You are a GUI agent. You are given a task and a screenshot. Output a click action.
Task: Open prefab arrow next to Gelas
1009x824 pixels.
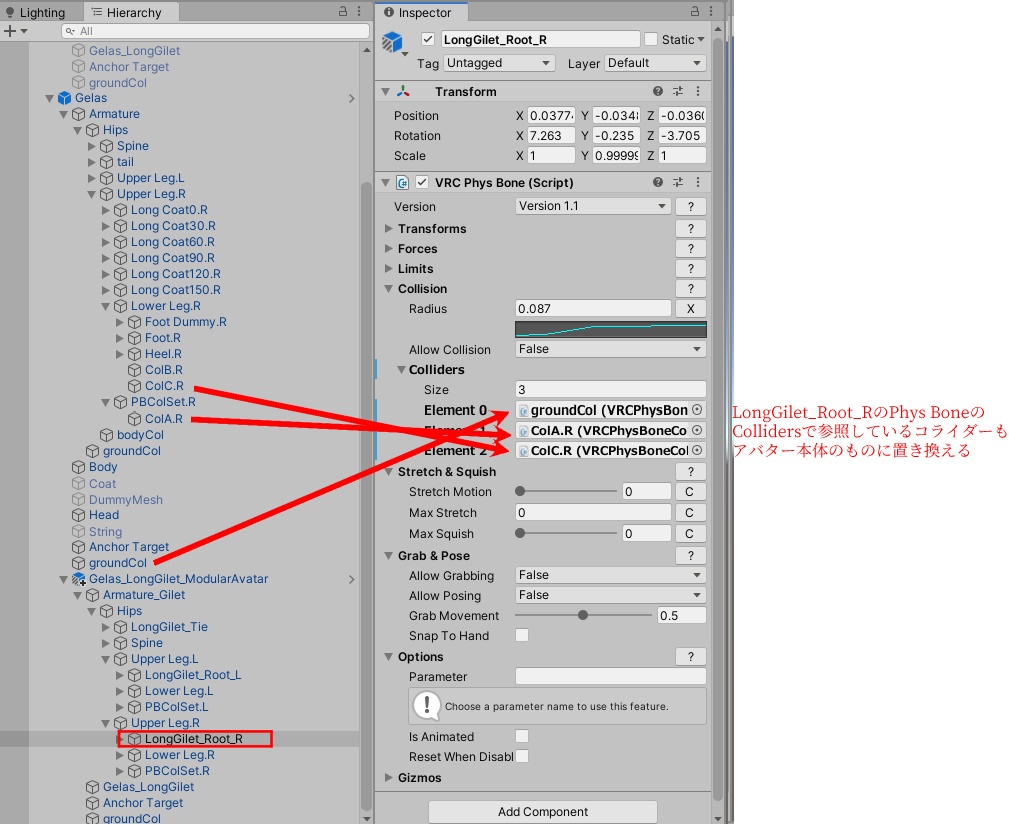351,98
